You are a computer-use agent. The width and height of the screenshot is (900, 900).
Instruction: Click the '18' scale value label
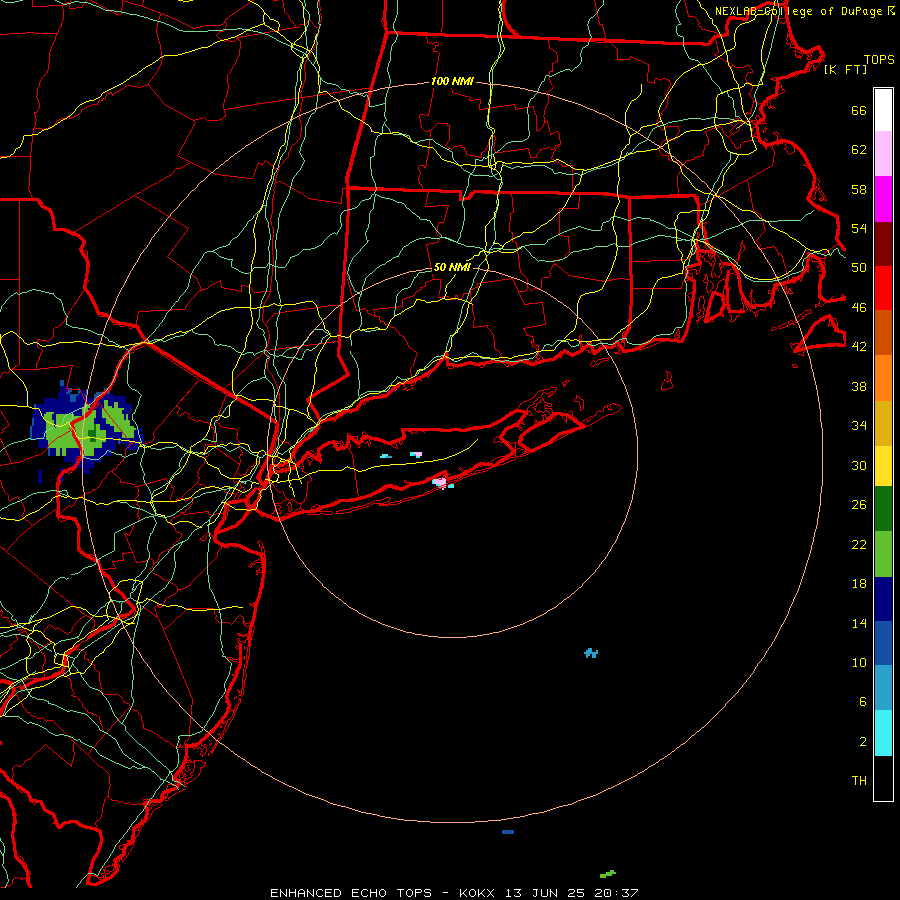coord(859,584)
